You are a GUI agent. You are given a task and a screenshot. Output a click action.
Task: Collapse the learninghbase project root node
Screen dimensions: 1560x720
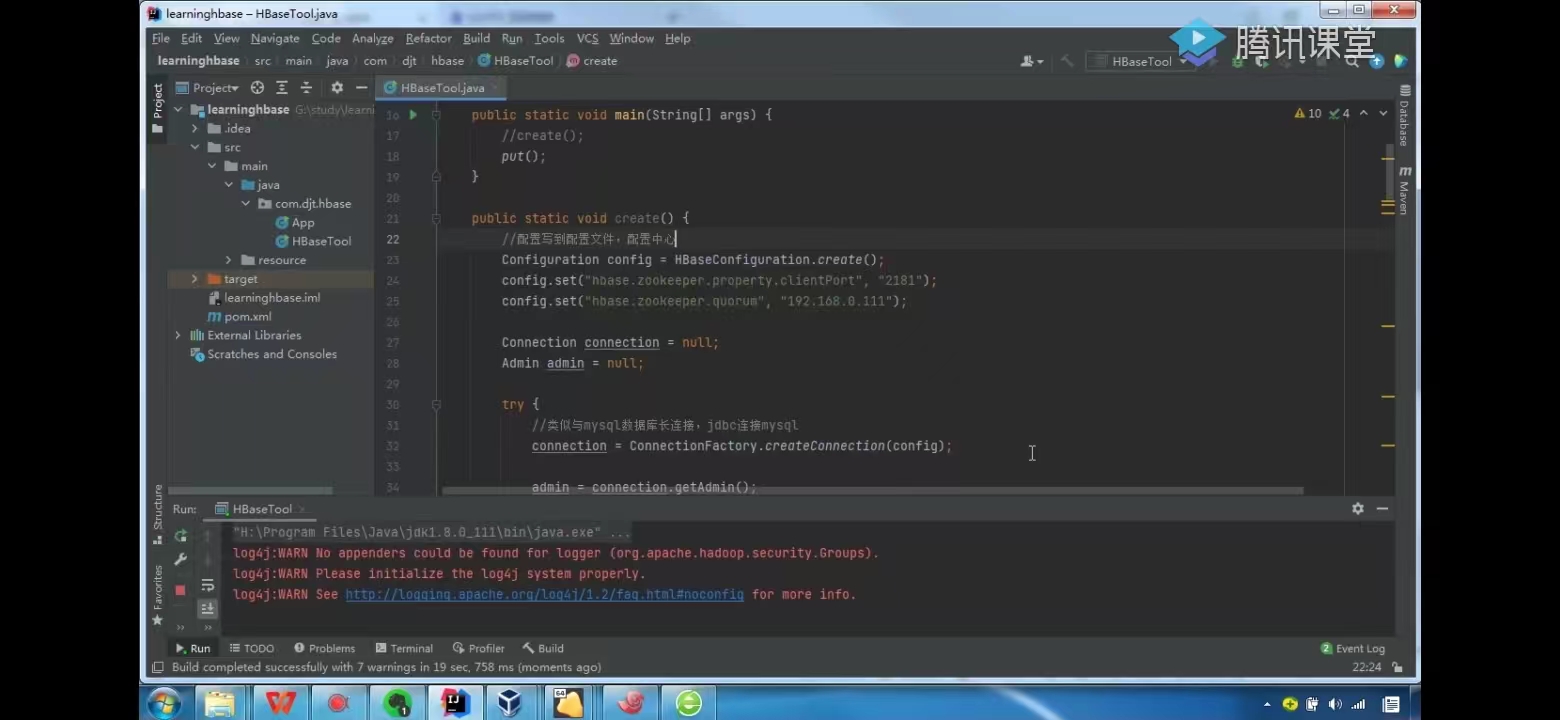(179, 110)
